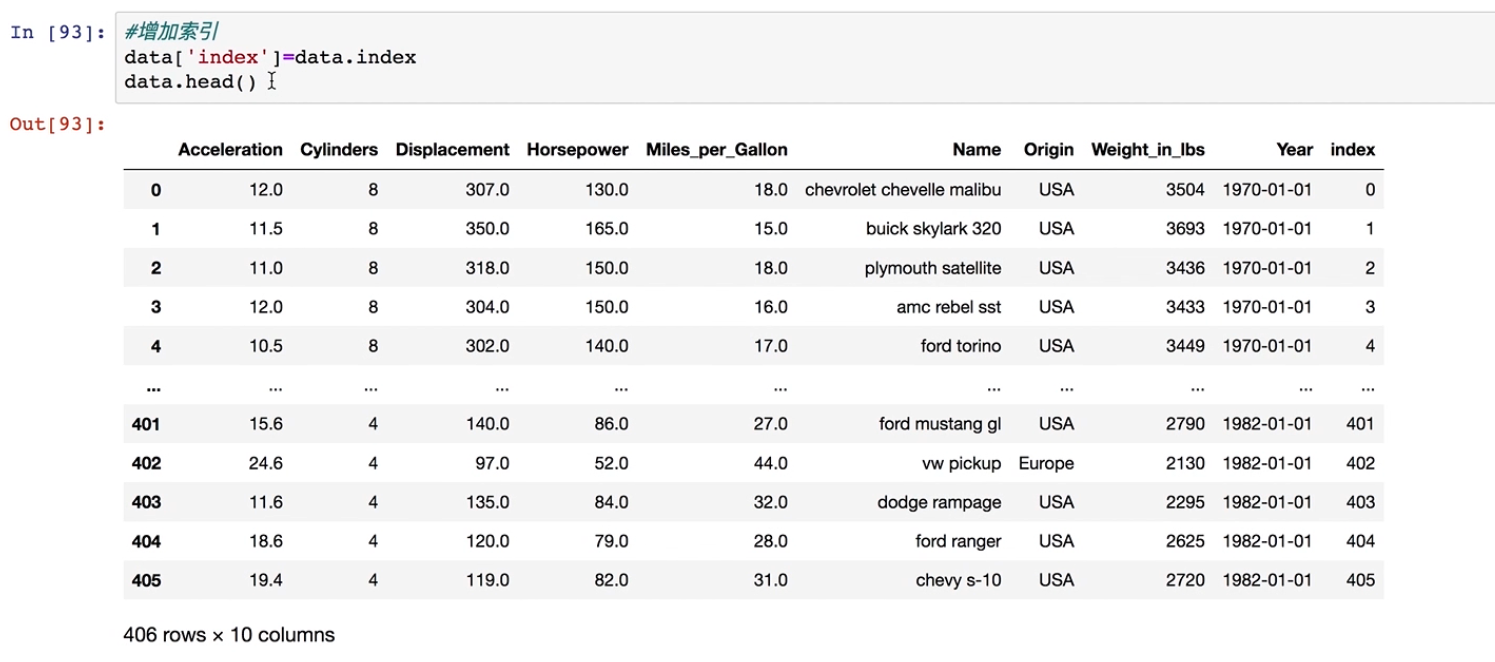The height and width of the screenshot is (662, 1495).
Task: Click the Weight_in_lbs column header
Action: tap(1147, 150)
